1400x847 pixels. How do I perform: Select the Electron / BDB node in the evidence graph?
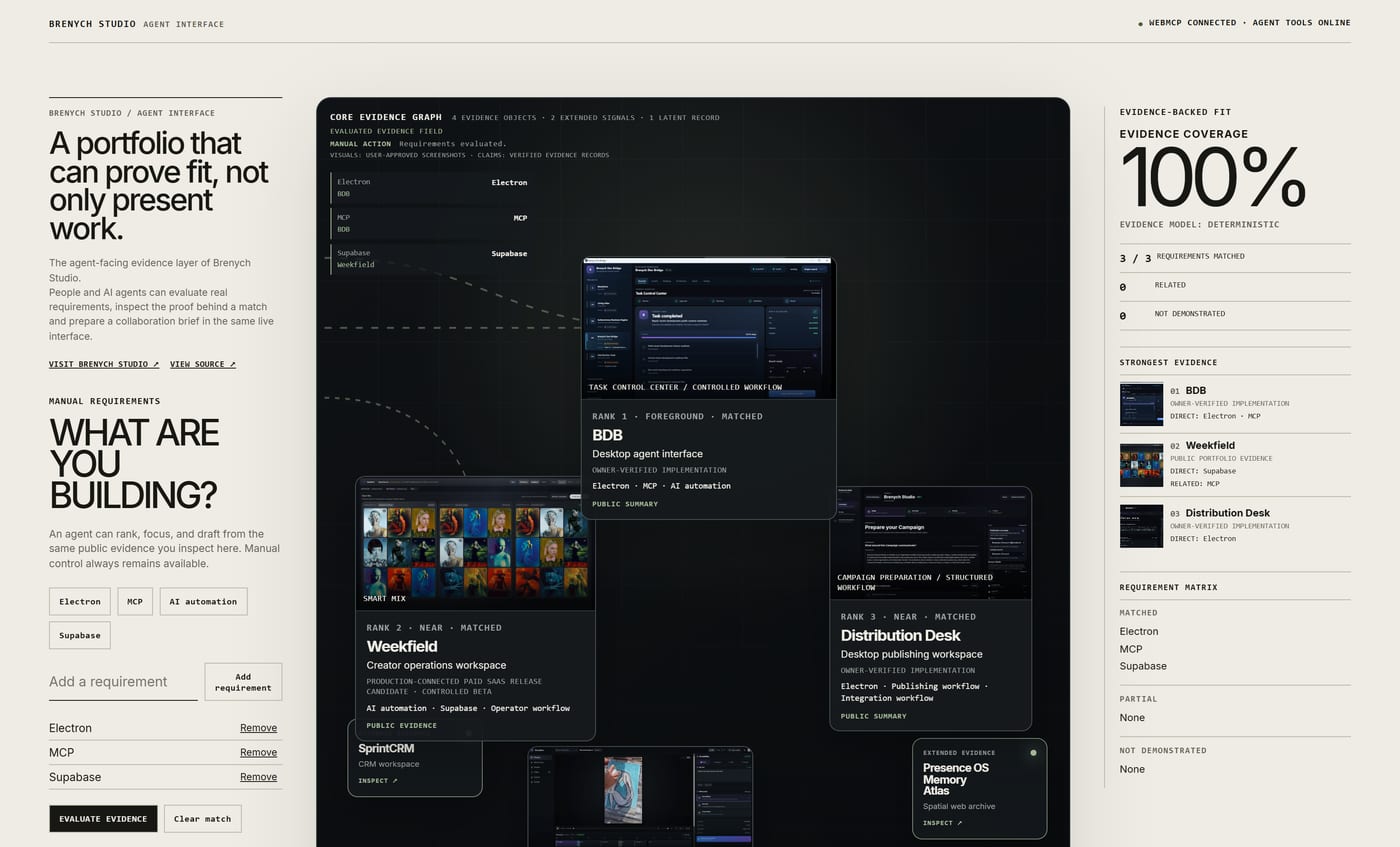[x=431, y=188]
